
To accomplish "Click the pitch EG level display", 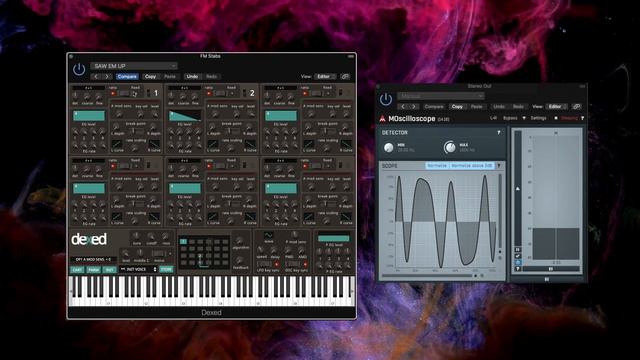I will [333, 238].
